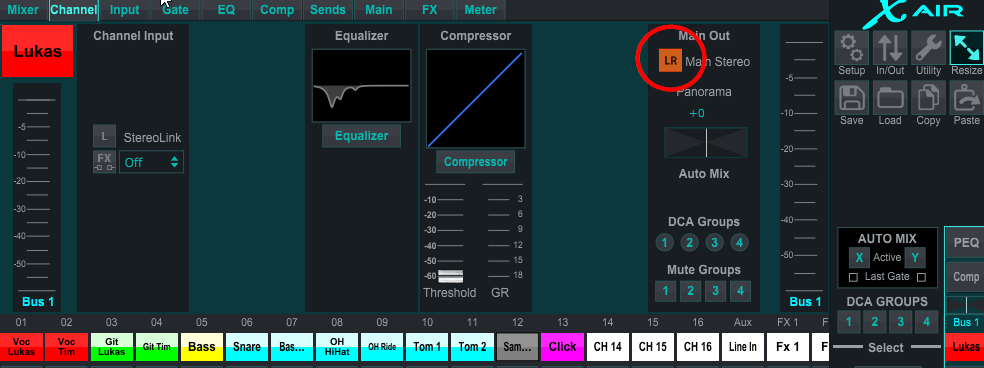Assign channel to DCA Group 3
984x368 pixels.
714,242
